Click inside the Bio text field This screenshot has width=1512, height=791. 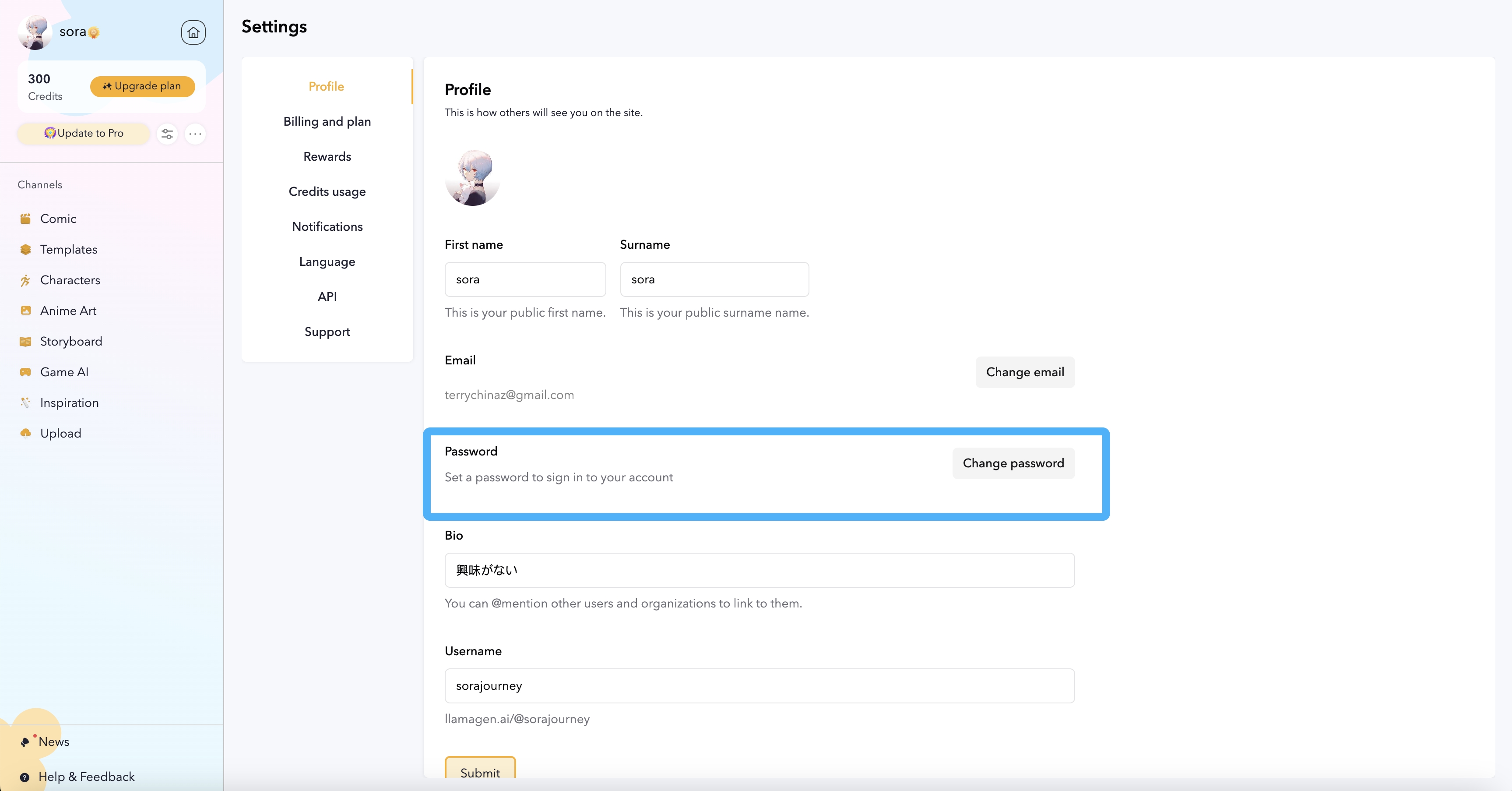tap(759, 570)
